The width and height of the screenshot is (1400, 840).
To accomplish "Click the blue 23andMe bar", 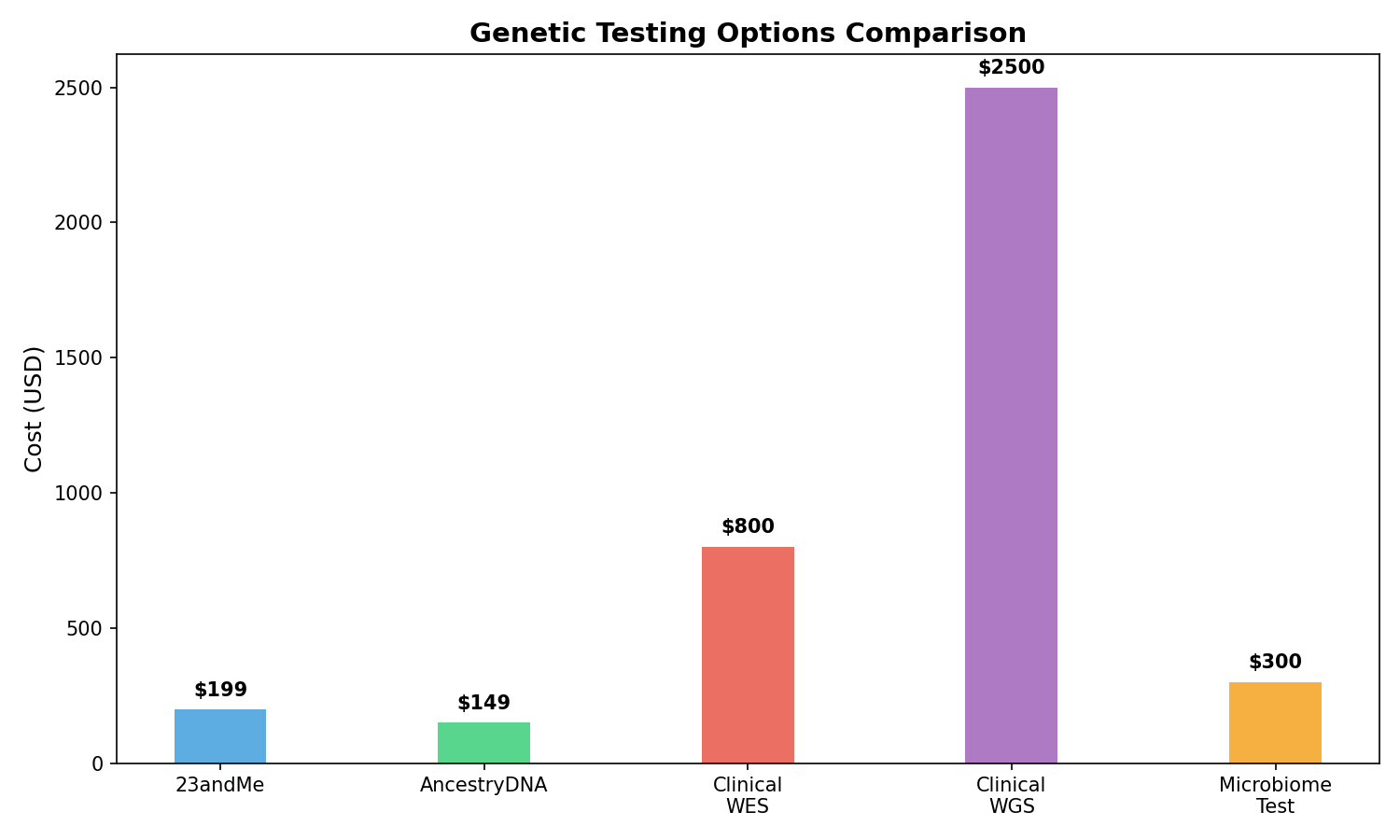I will [220, 736].
